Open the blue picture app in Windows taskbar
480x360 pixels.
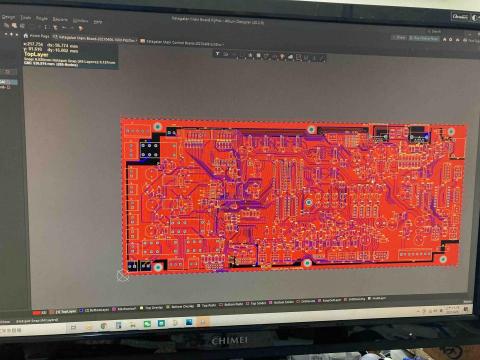click(189, 322)
